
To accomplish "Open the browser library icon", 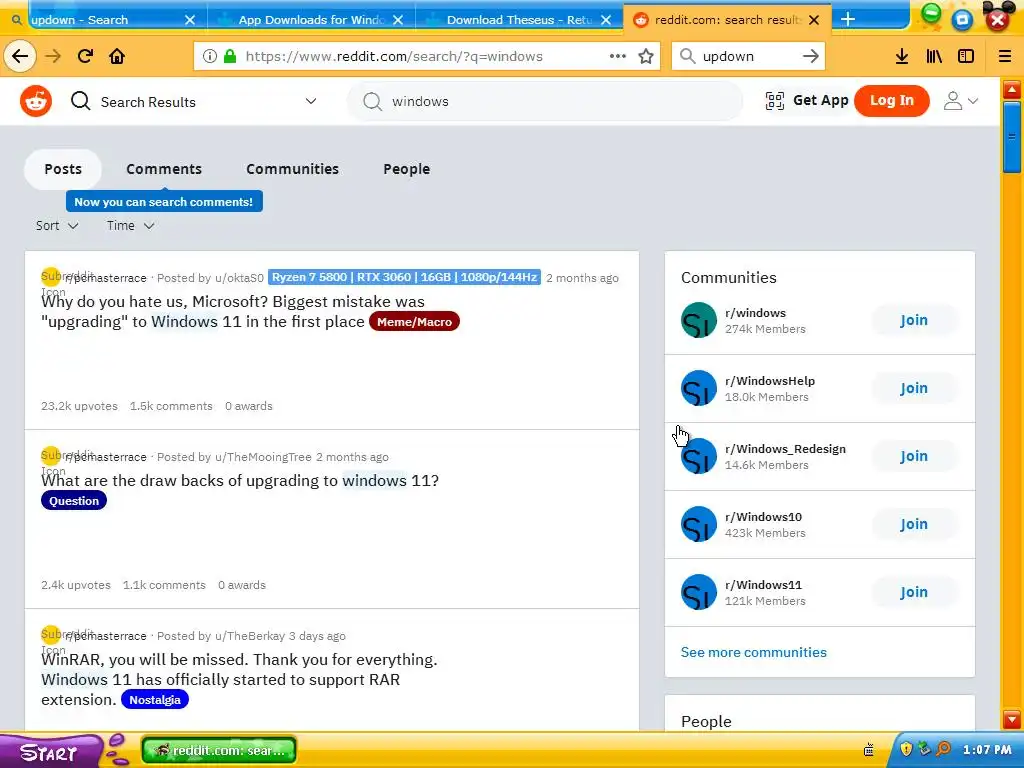I will click(x=934, y=56).
